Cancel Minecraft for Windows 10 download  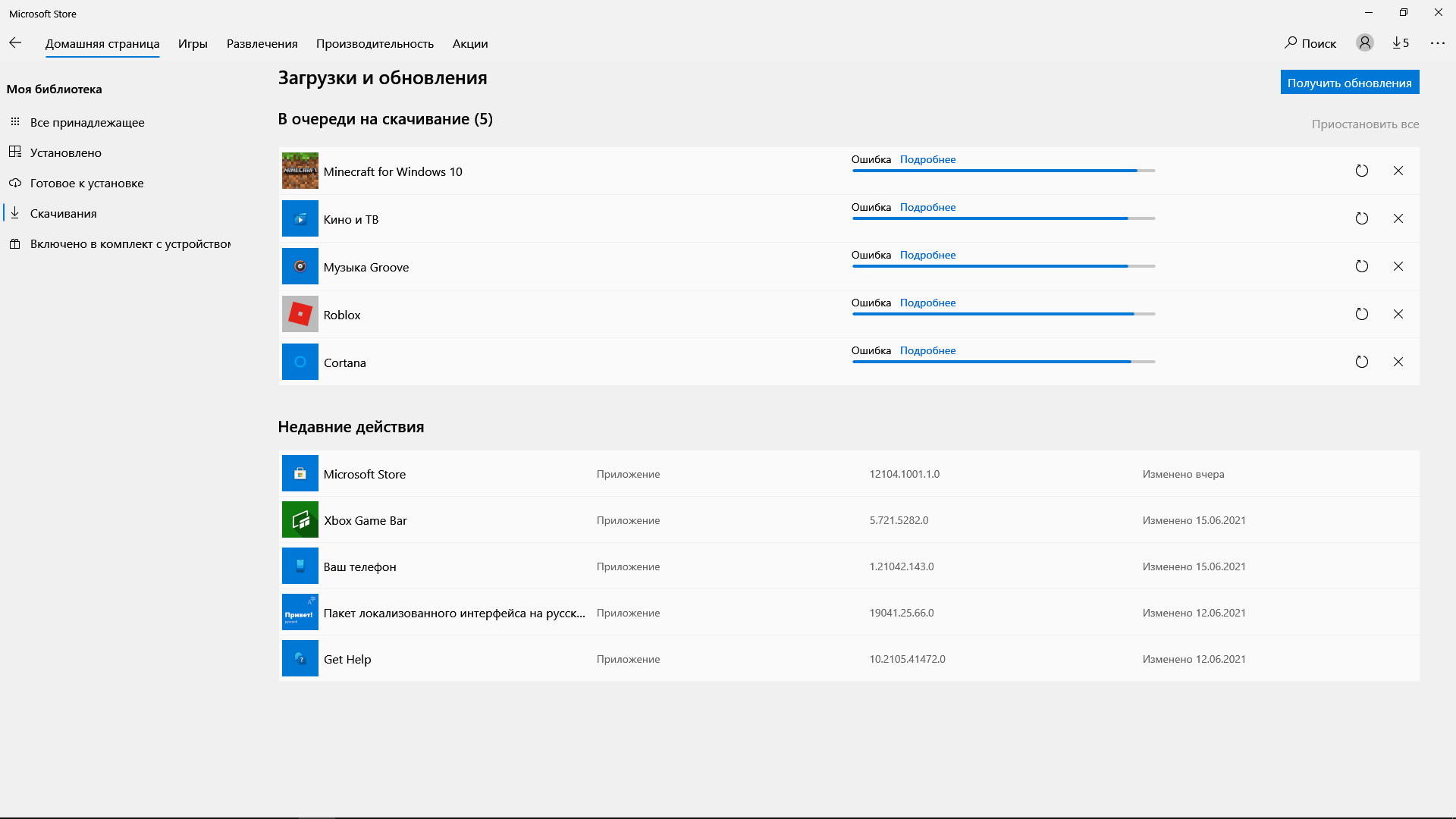click(x=1398, y=171)
